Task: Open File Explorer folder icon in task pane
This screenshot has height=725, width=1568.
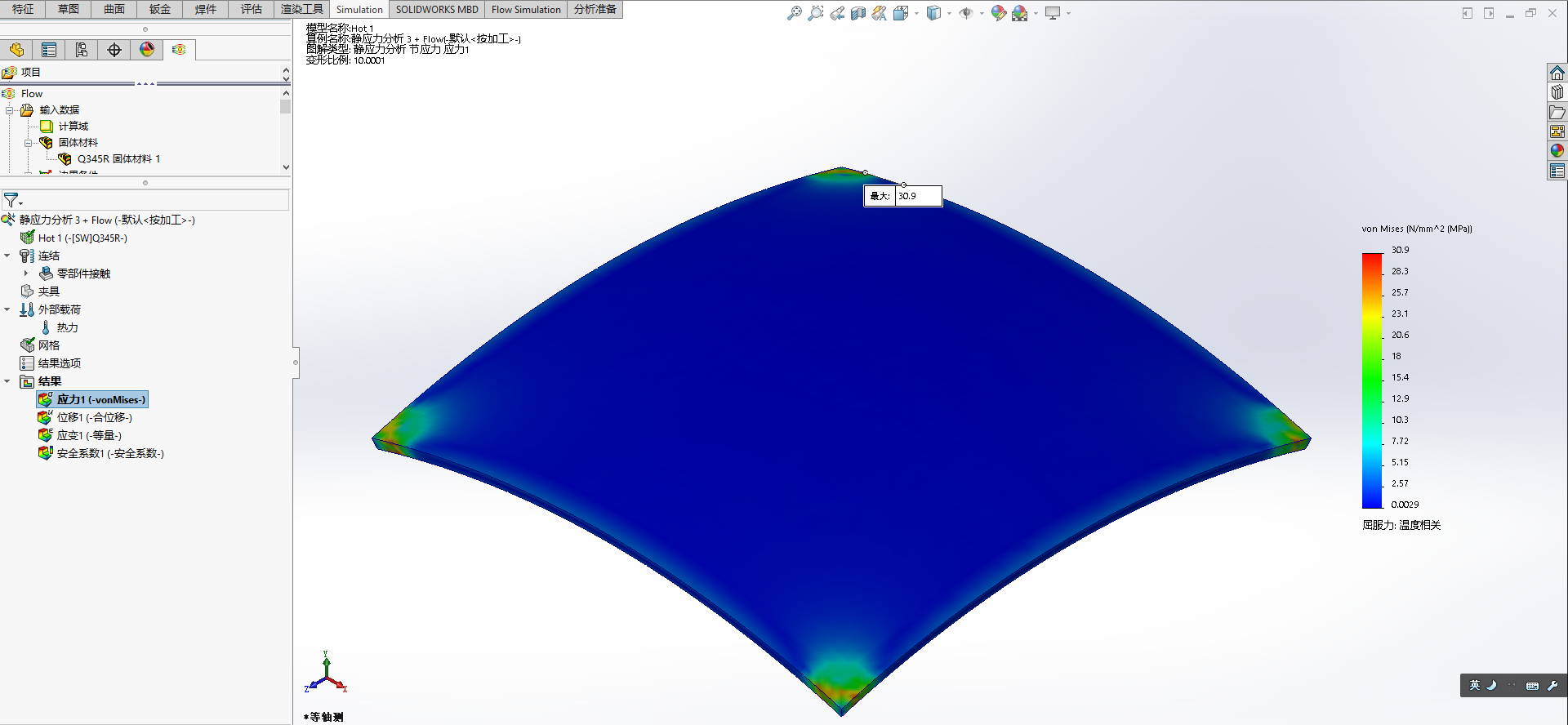Action: pos(1557,112)
